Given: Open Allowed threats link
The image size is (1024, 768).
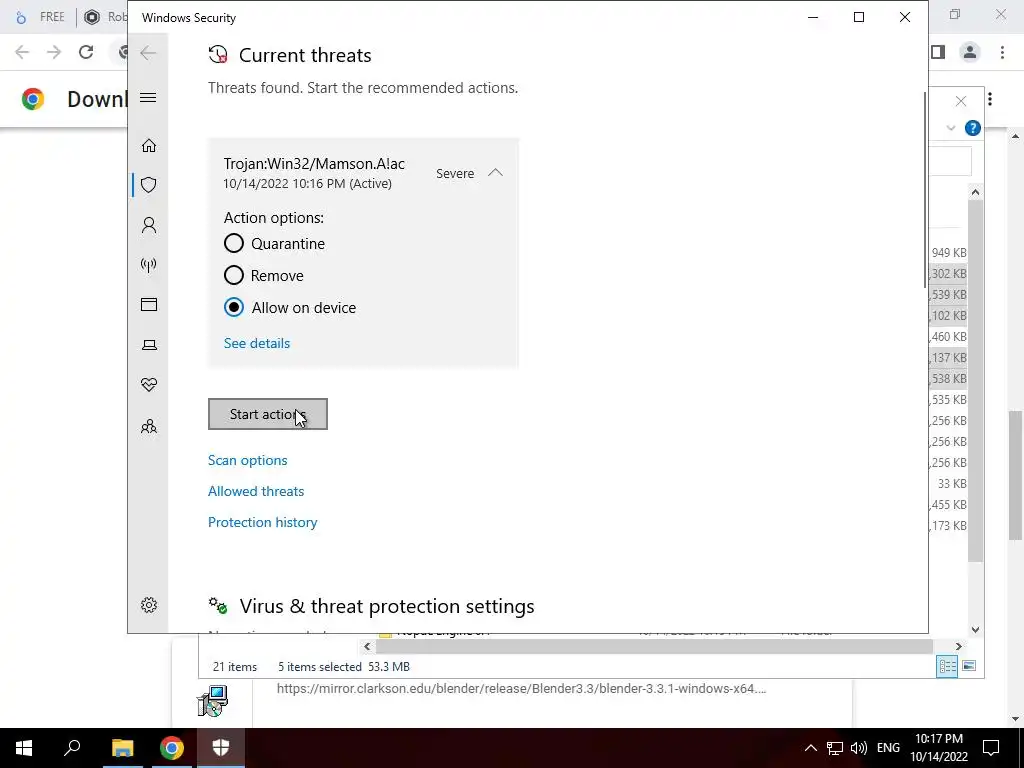Looking at the screenshot, I should coord(256,491).
